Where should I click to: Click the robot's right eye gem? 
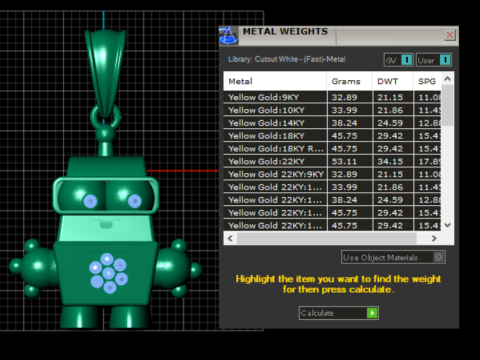click(x=134, y=201)
